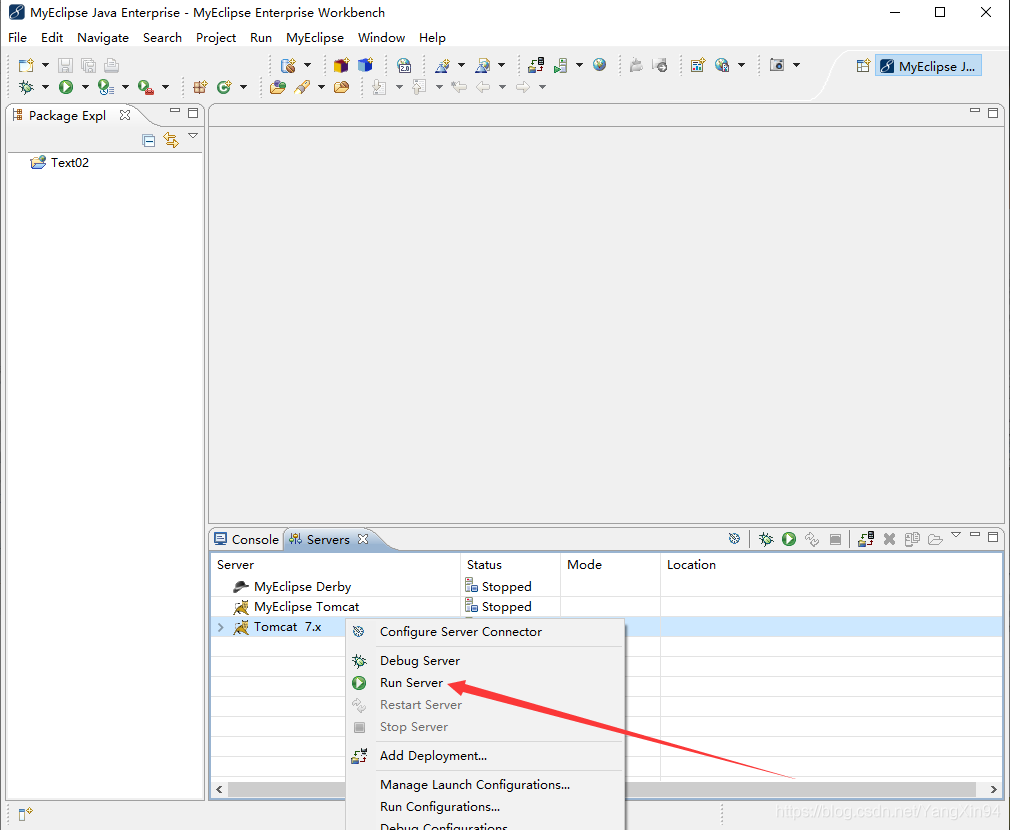
Task: Click the new report chart icon in toolbar
Action: 698,65
